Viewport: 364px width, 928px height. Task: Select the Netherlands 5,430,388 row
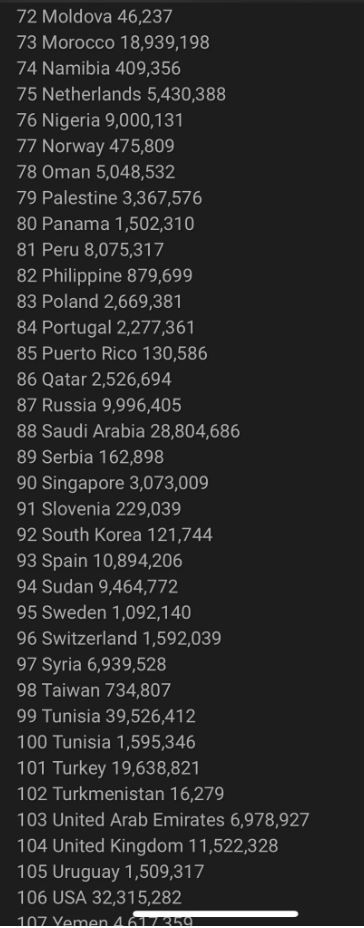(x=121, y=94)
